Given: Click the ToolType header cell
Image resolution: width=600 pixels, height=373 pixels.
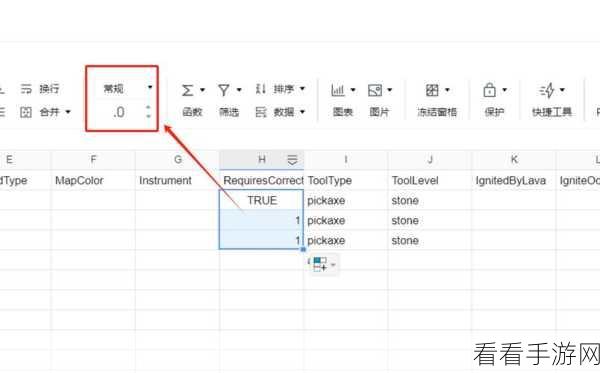Looking at the screenshot, I should 346,180.
